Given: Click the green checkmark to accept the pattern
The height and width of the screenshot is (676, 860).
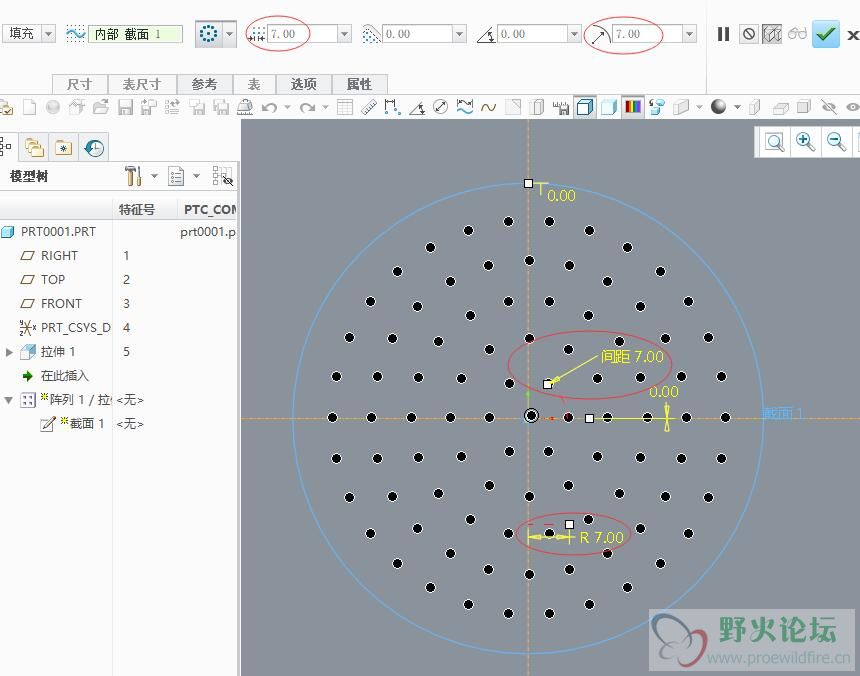Looking at the screenshot, I should (825, 34).
